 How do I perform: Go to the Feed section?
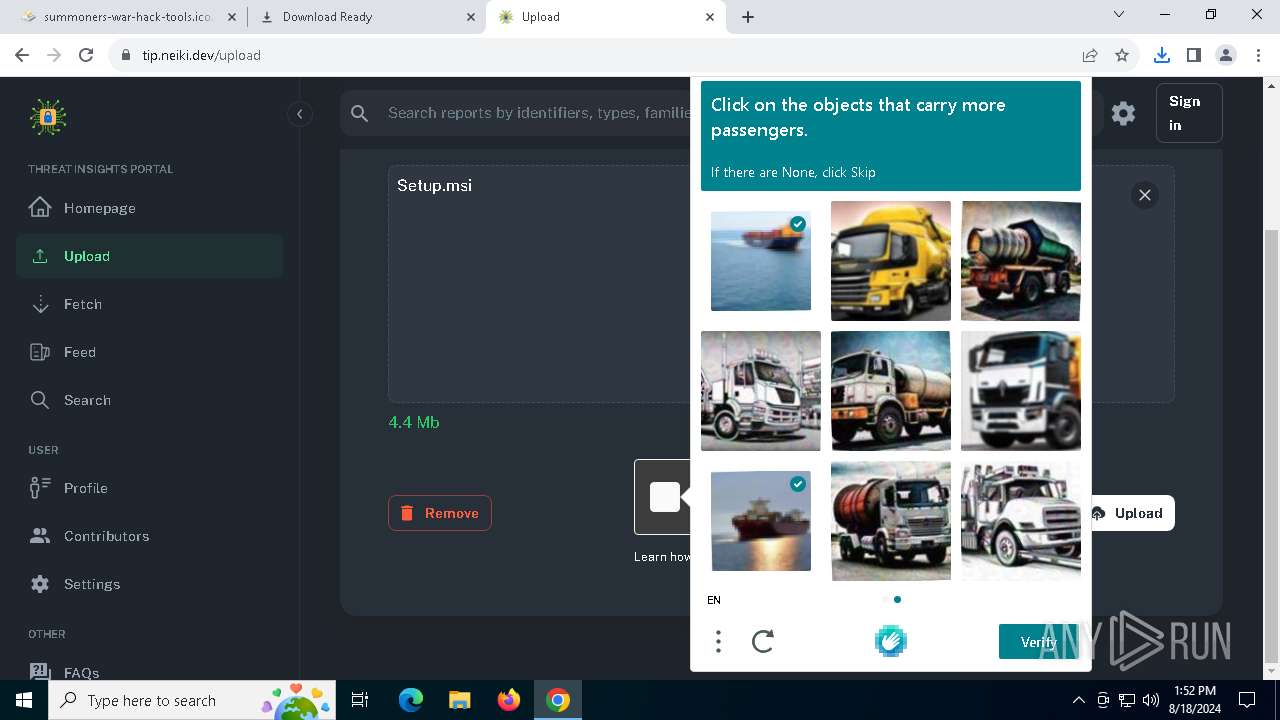pyautogui.click(x=149, y=352)
